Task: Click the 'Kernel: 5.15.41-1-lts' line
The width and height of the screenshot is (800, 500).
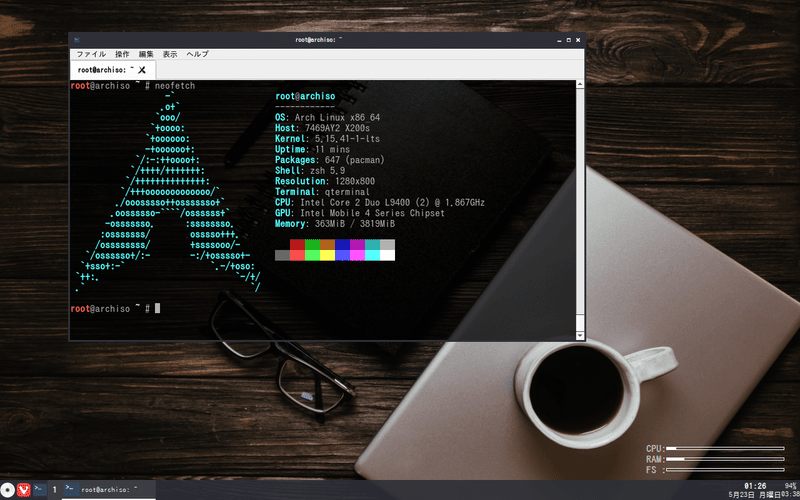Action: tap(328, 139)
